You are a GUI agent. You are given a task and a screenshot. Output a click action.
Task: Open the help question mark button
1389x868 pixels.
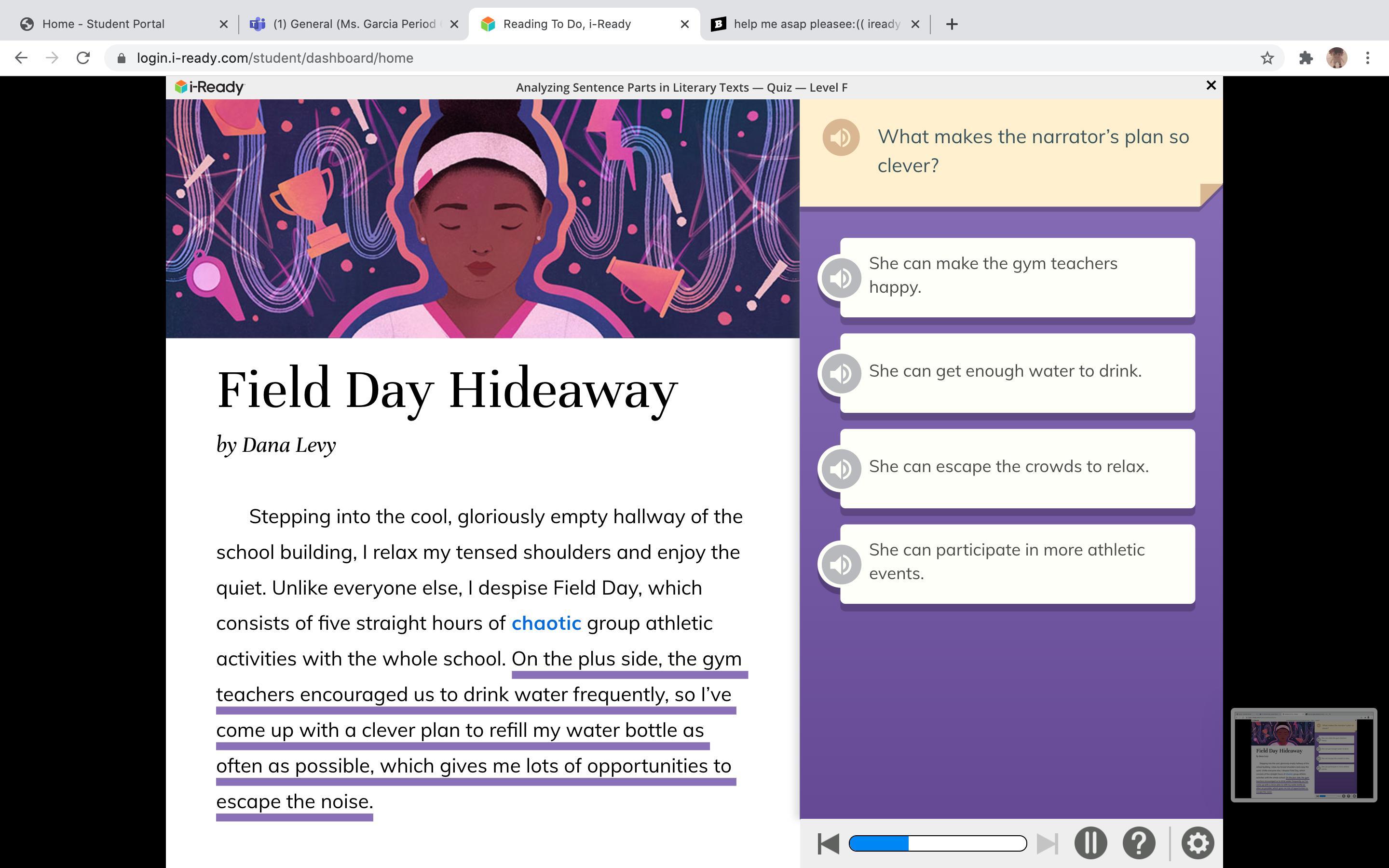click(x=1139, y=843)
